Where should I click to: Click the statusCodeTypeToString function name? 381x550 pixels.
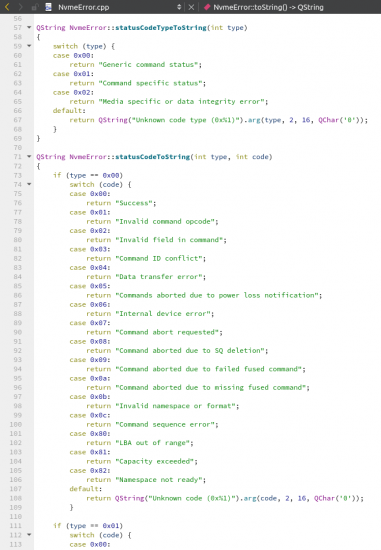[x=161, y=28]
